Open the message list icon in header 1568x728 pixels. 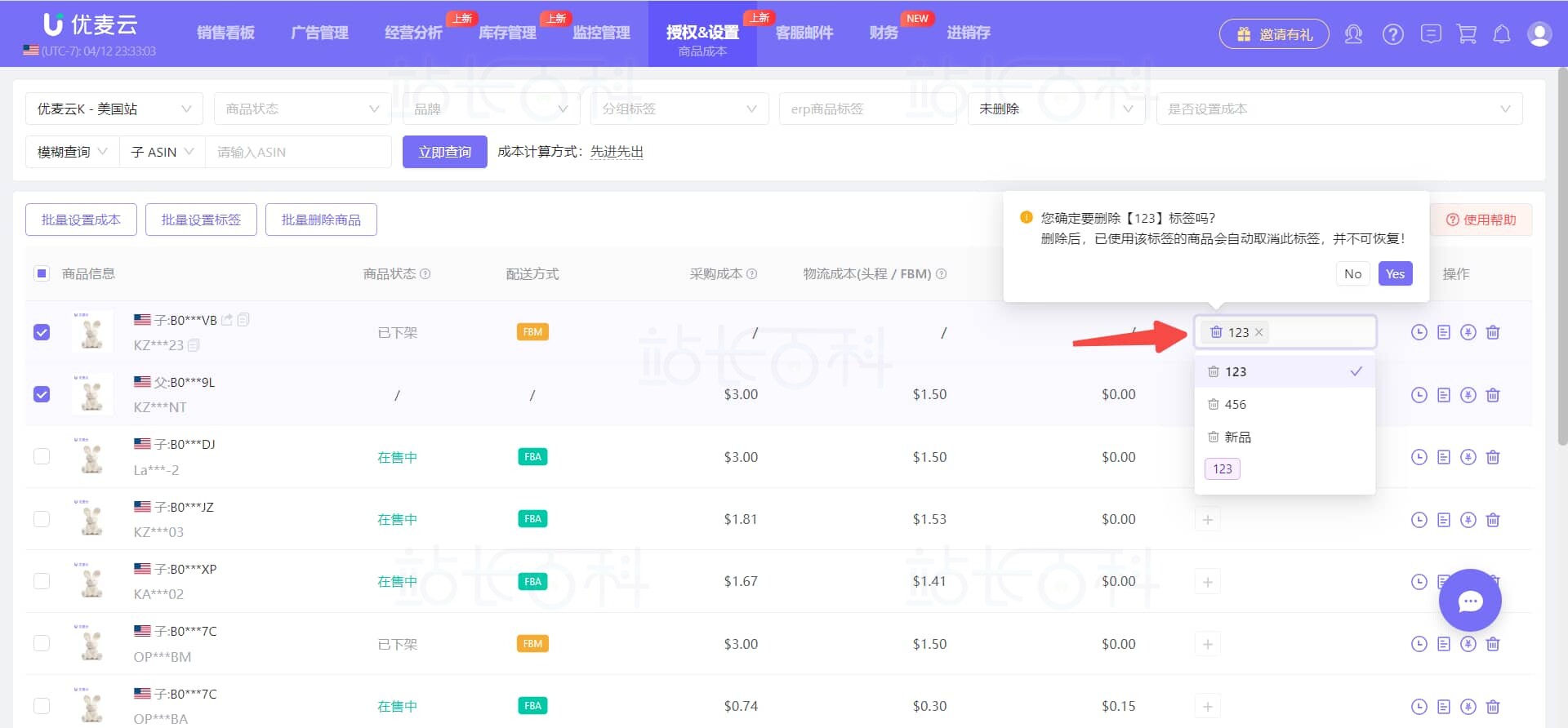1431,34
